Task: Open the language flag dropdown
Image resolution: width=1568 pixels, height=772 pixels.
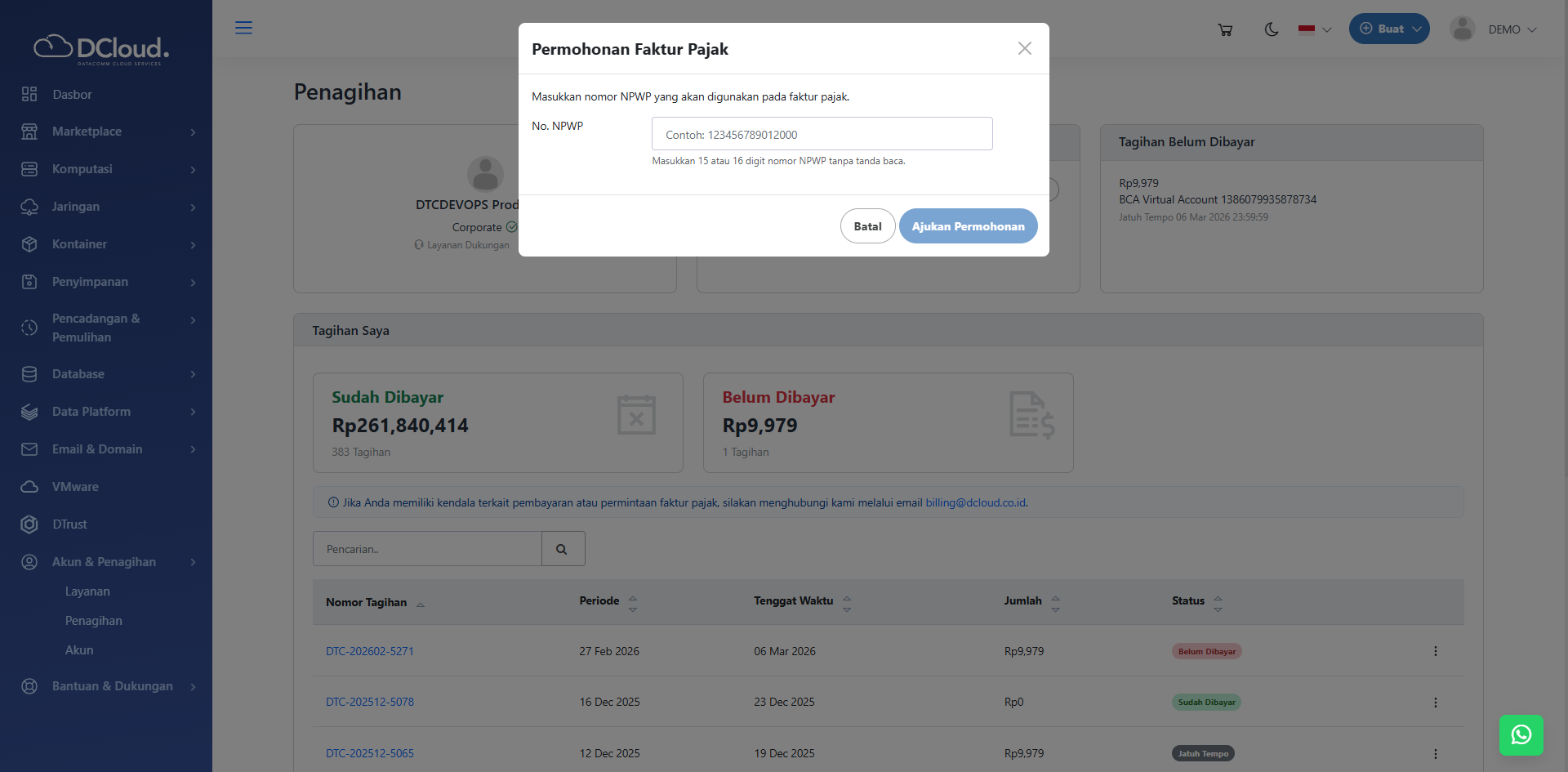Action: (x=1314, y=29)
